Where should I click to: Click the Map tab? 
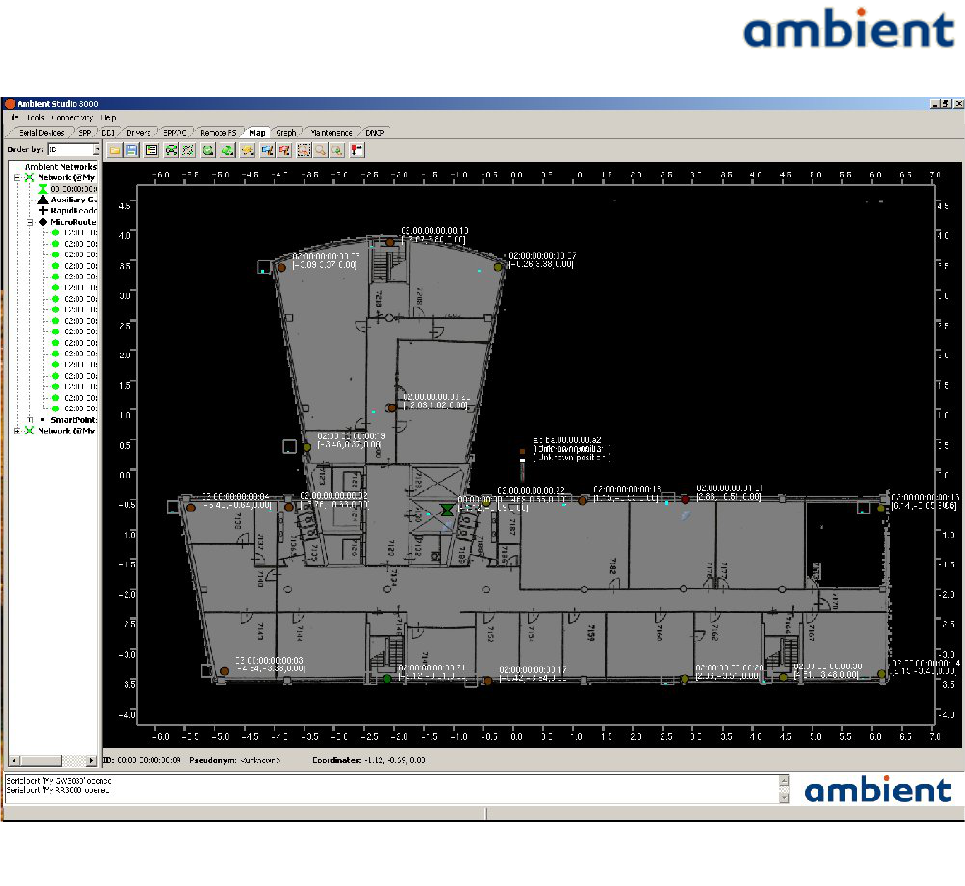tap(257, 133)
